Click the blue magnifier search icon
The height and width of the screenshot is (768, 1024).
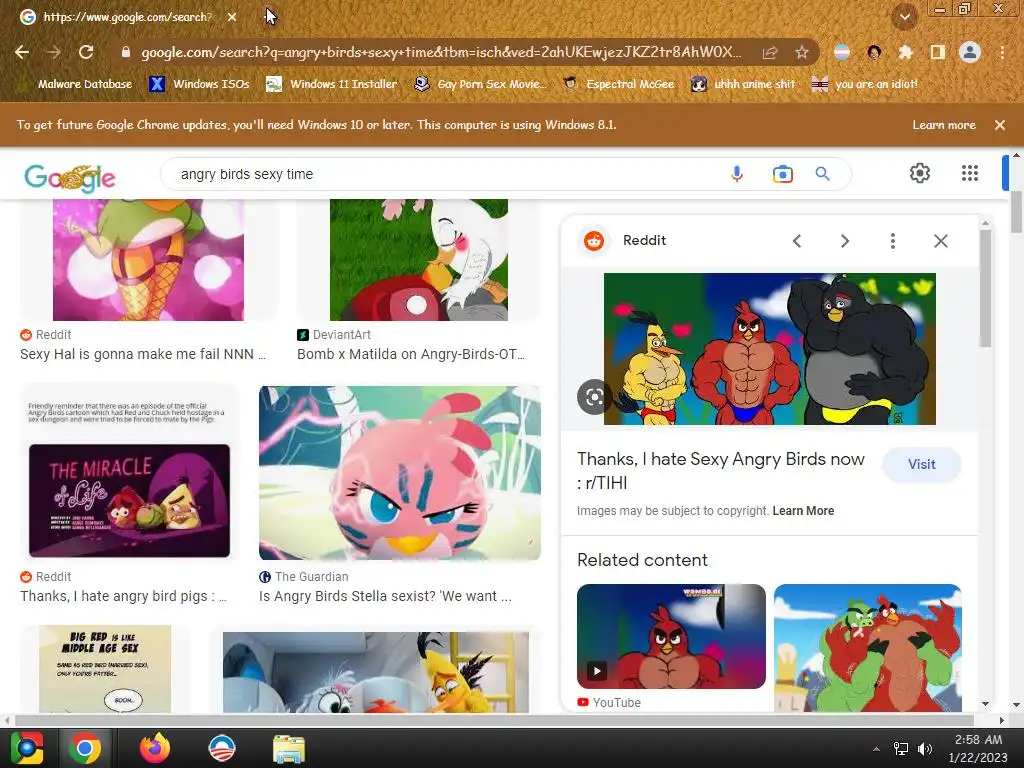tap(822, 174)
